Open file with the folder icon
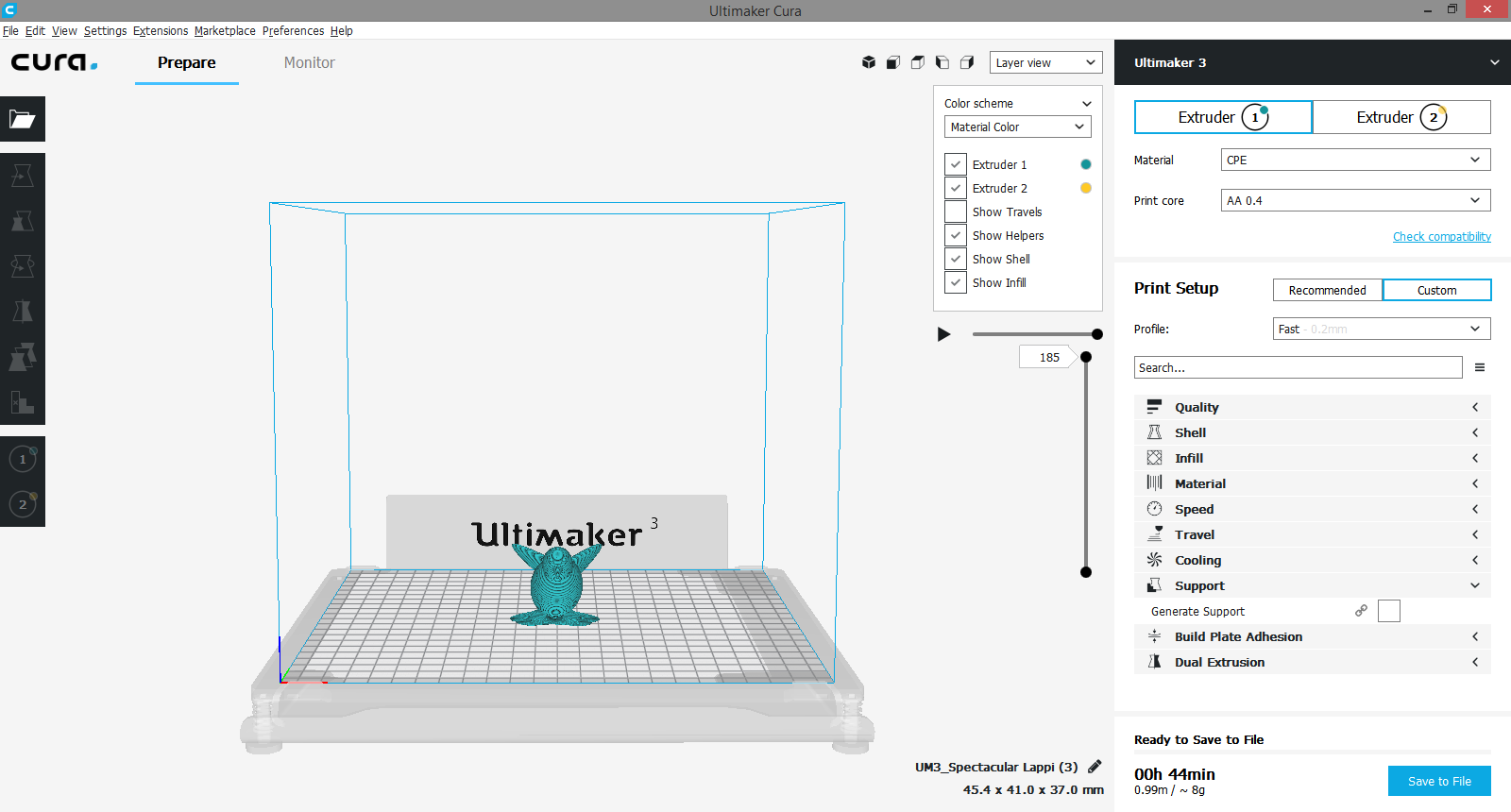Image resolution: width=1511 pixels, height=812 pixels. [x=23, y=119]
